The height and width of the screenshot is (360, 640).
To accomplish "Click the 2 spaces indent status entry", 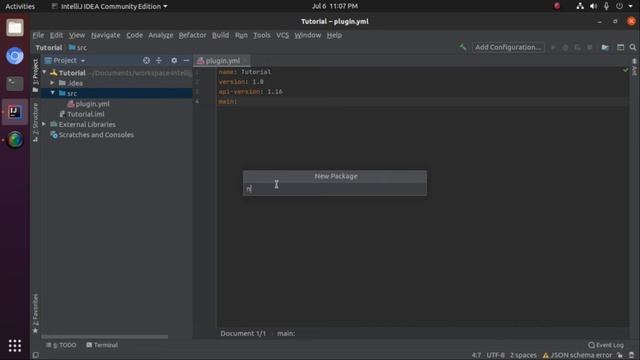I will tap(523, 356).
